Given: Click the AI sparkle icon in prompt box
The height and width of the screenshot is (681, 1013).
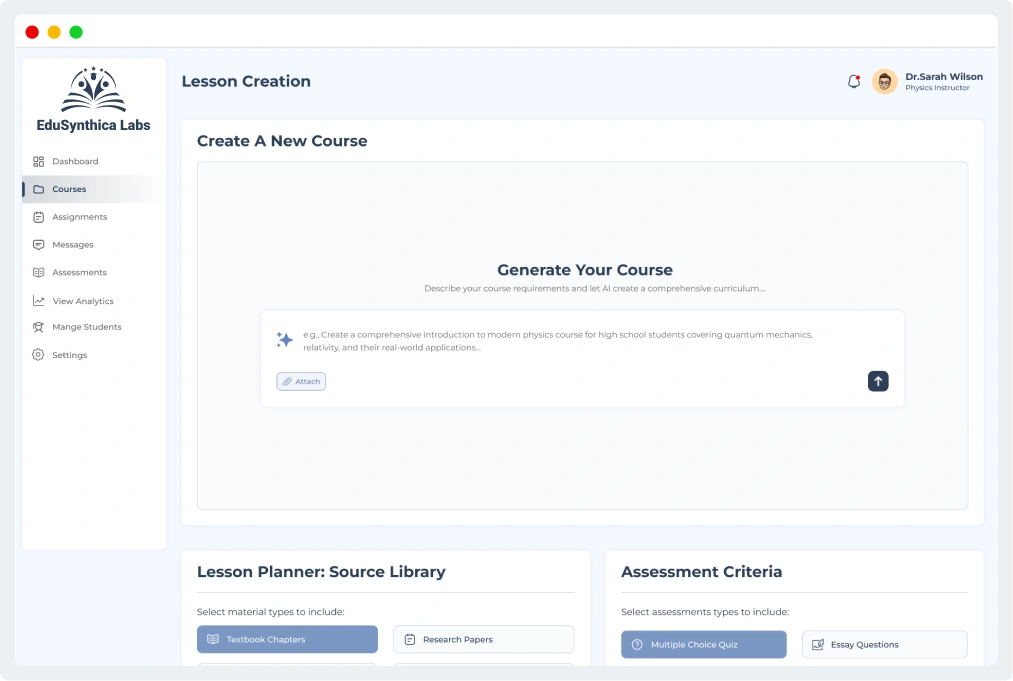Looking at the screenshot, I should (x=285, y=340).
